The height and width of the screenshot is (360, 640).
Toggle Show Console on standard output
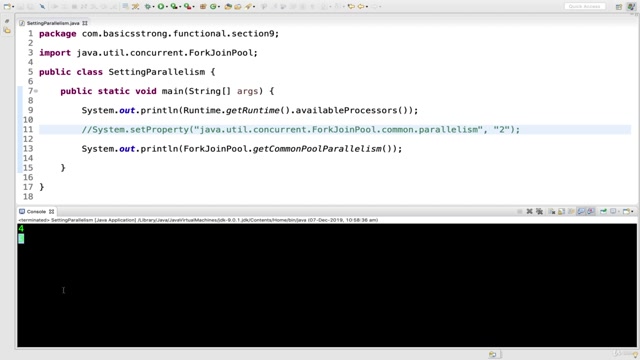click(x=581, y=211)
